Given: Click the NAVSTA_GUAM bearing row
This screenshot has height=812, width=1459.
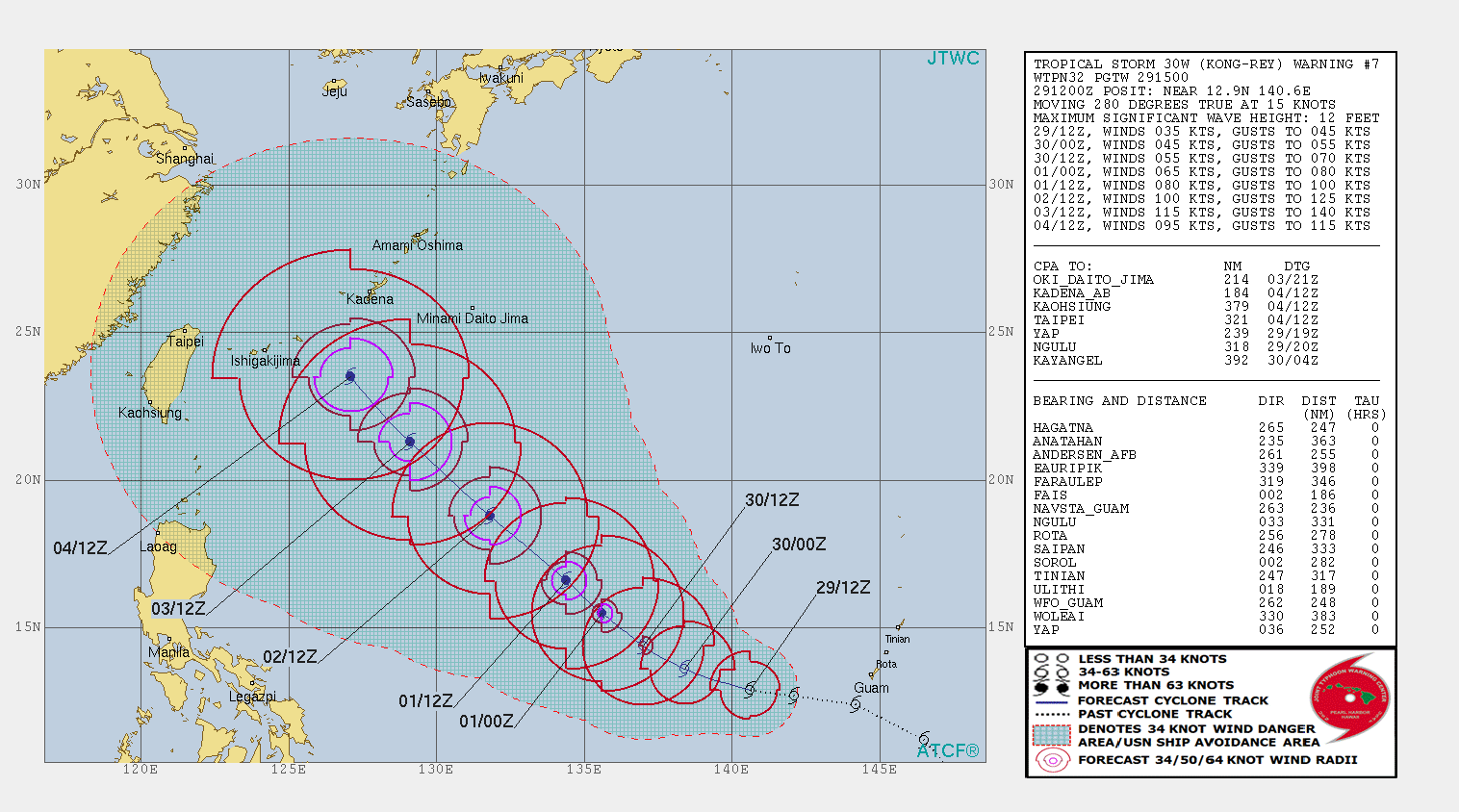Looking at the screenshot, I should tap(1207, 509).
